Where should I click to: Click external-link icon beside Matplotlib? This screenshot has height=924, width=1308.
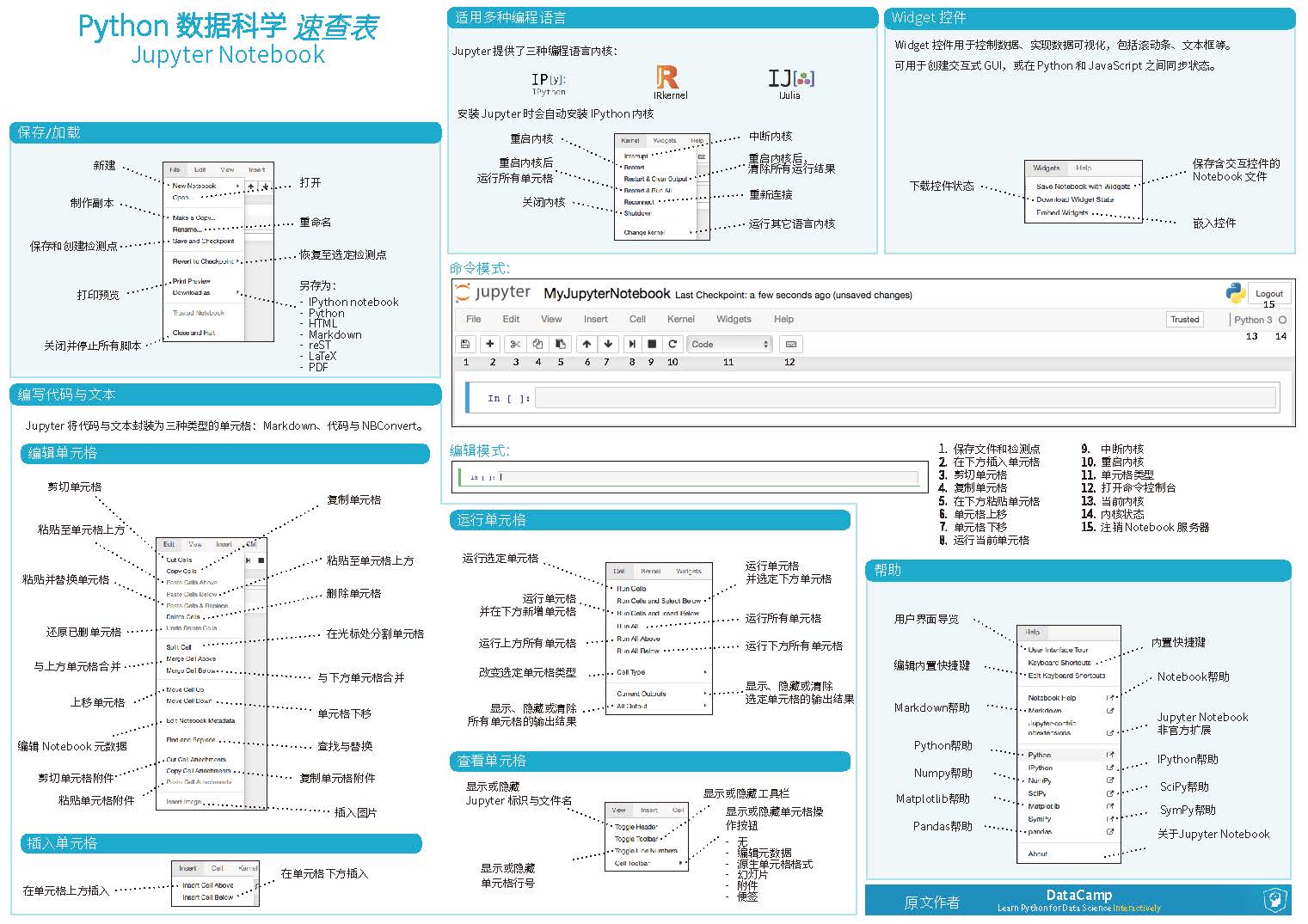1110,806
